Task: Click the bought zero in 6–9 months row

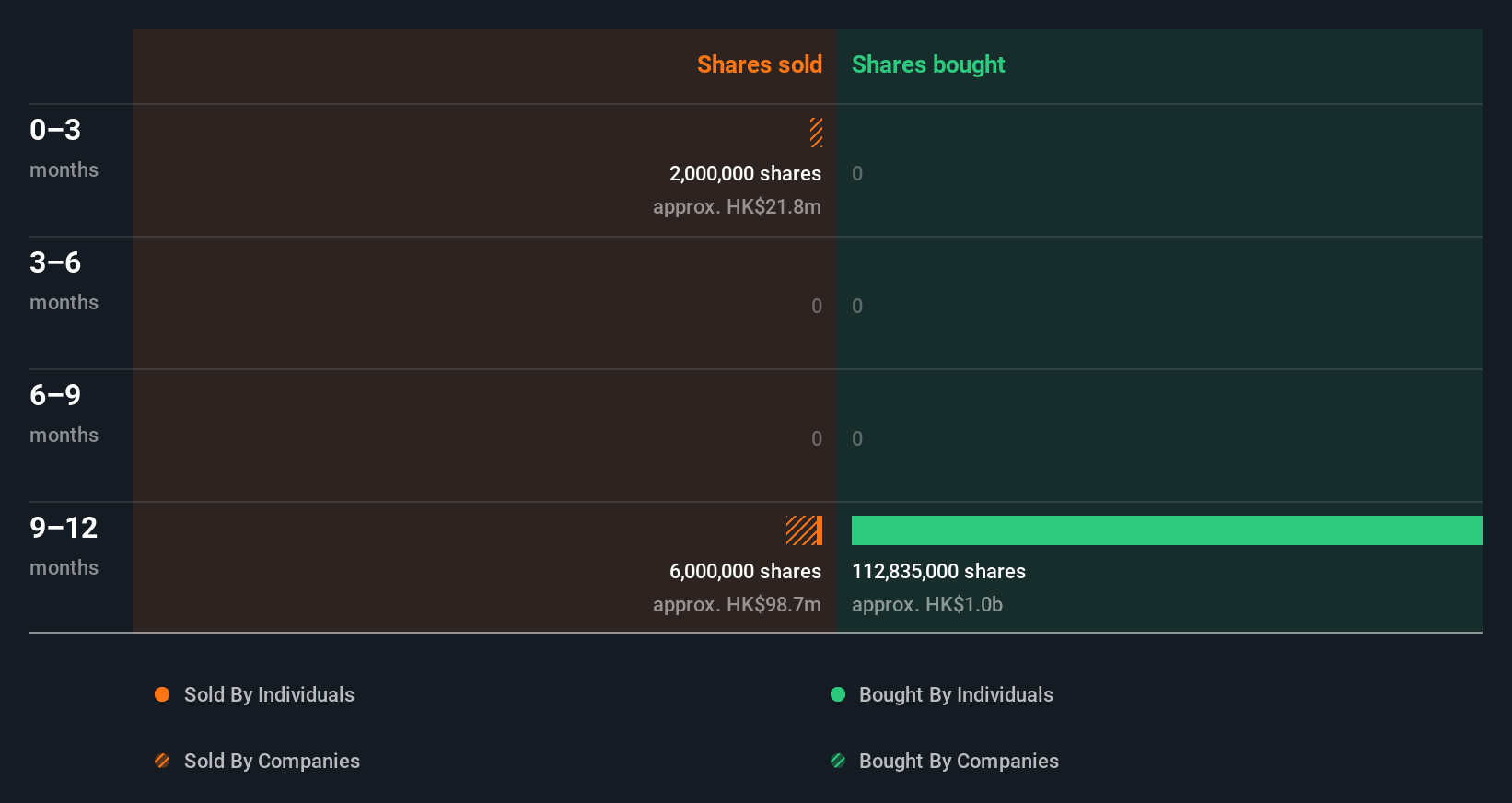Action: (857, 438)
